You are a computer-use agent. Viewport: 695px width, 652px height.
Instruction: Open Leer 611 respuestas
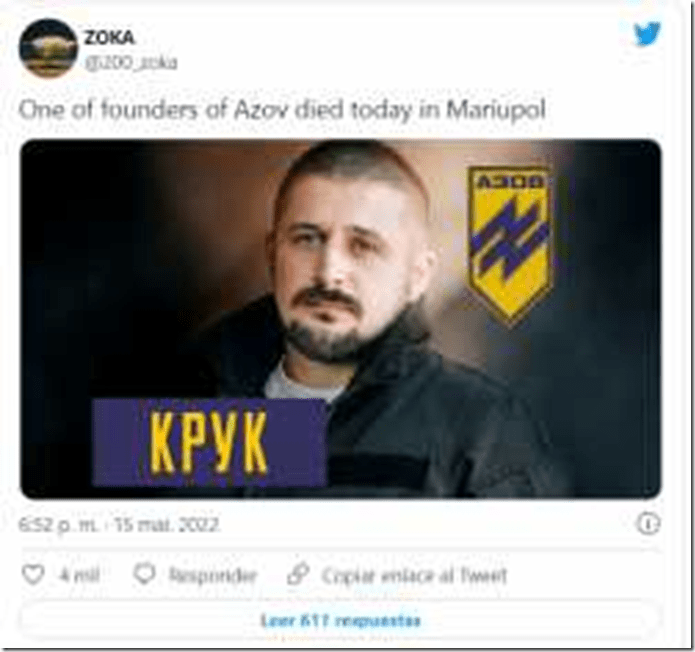click(340, 621)
